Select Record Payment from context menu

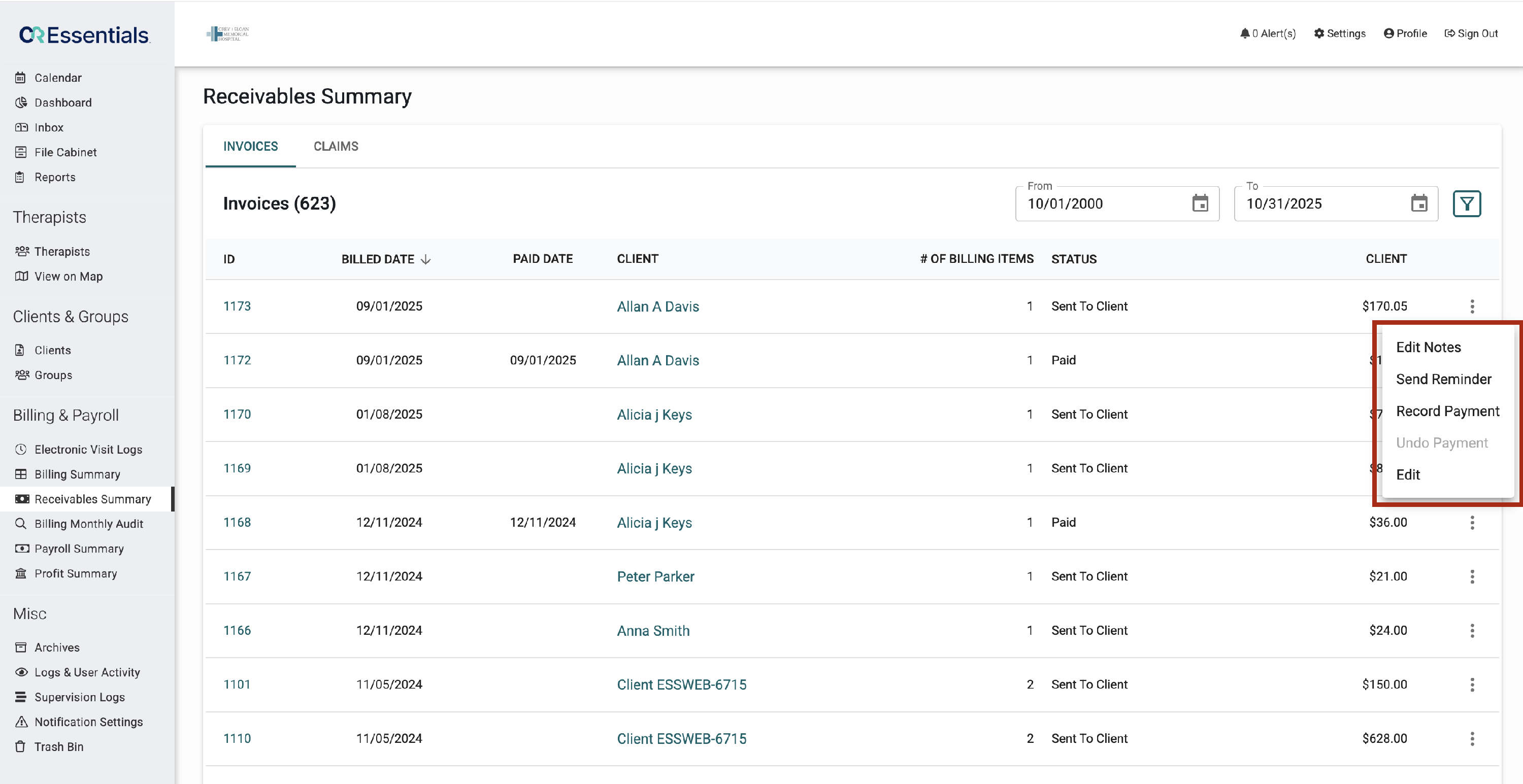(x=1447, y=411)
